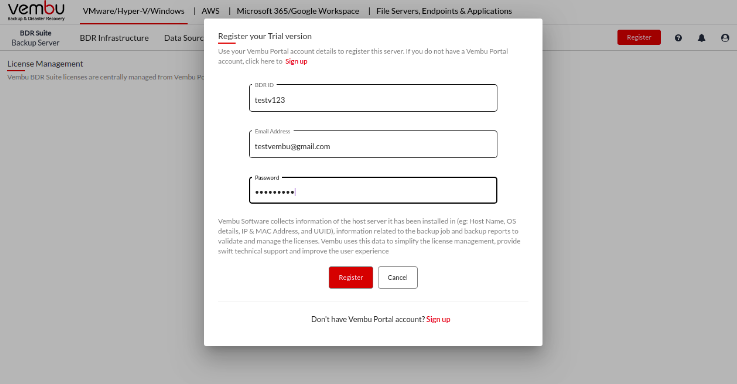Click 'Register your Trial version' dialog title
The width and height of the screenshot is (737, 384).
coord(265,36)
